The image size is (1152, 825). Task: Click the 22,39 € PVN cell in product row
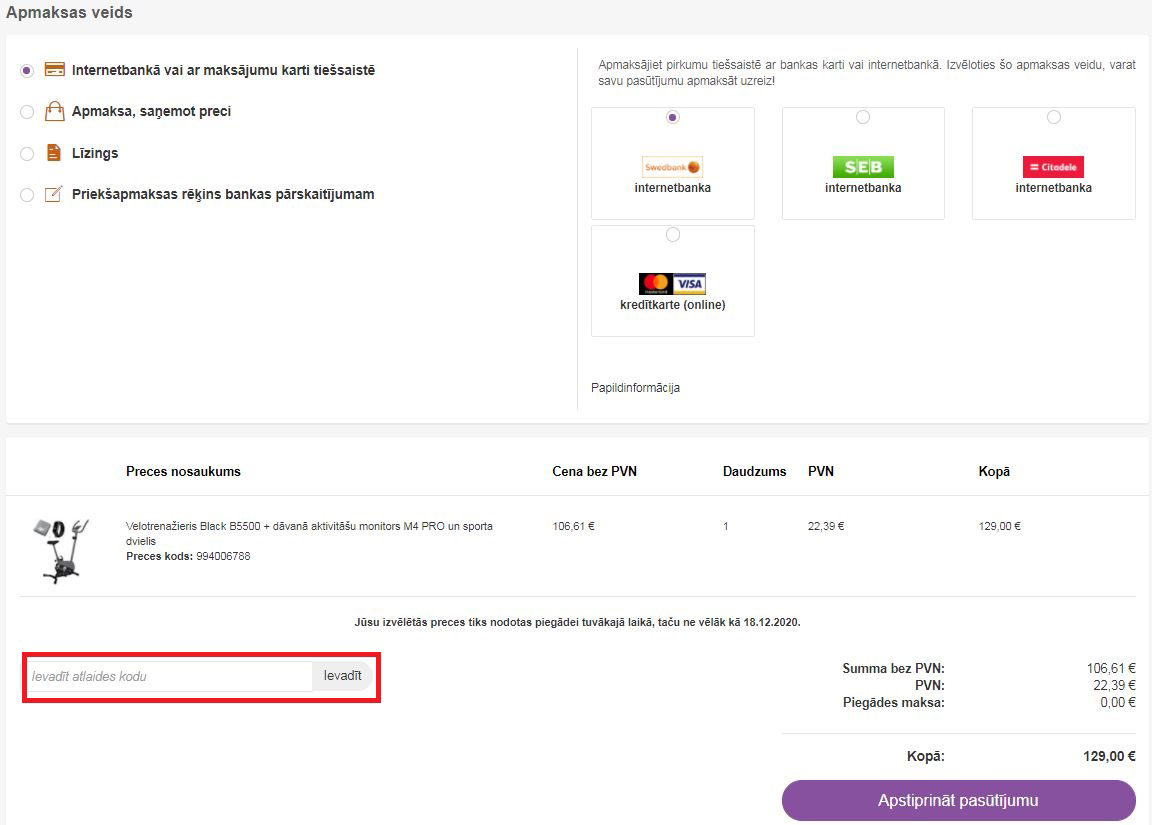(x=826, y=526)
